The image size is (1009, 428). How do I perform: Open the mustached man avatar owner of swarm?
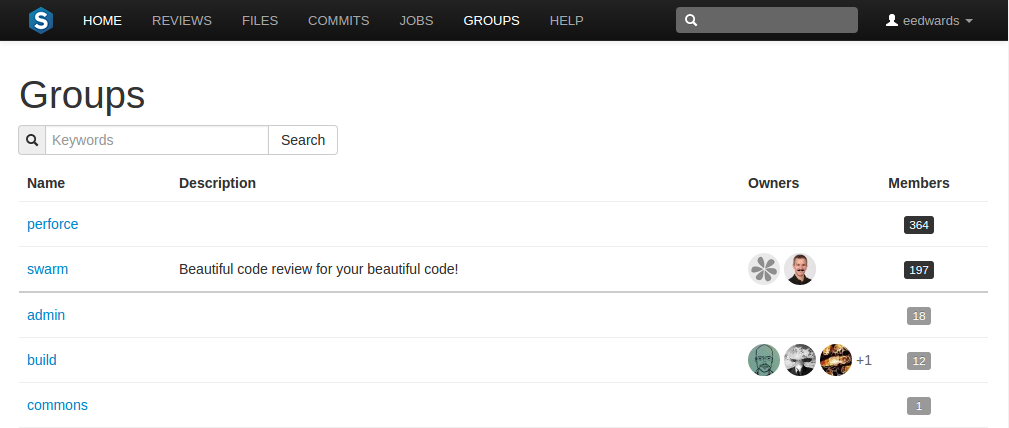coord(800,269)
